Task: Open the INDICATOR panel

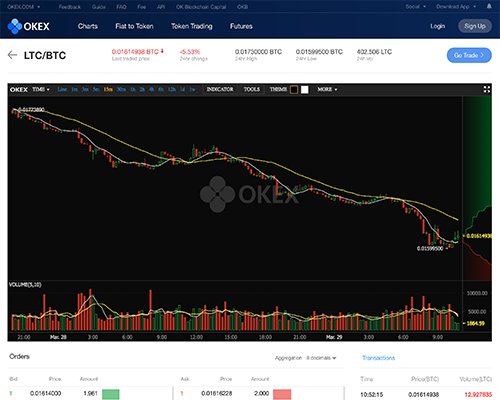Action: pos(220,89)
